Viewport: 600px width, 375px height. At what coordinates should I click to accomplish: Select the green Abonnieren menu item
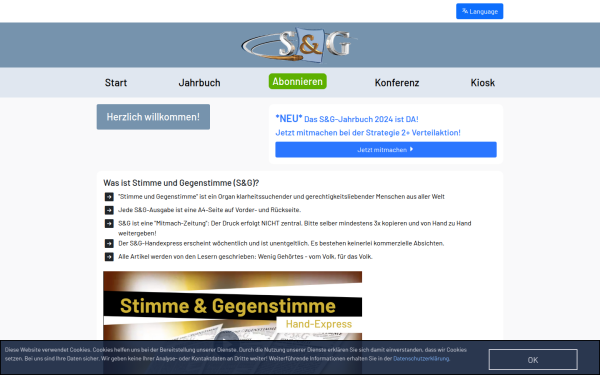[x=298, y=81]
